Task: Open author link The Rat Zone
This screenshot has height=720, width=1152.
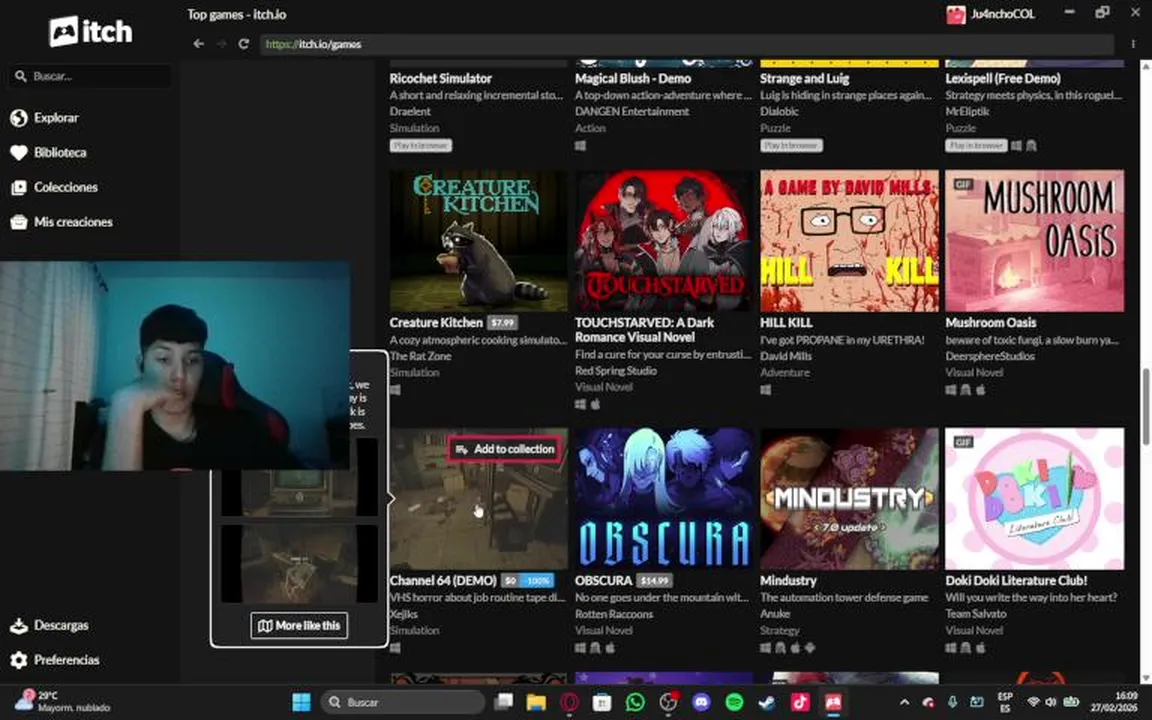Action: (420, 356)
